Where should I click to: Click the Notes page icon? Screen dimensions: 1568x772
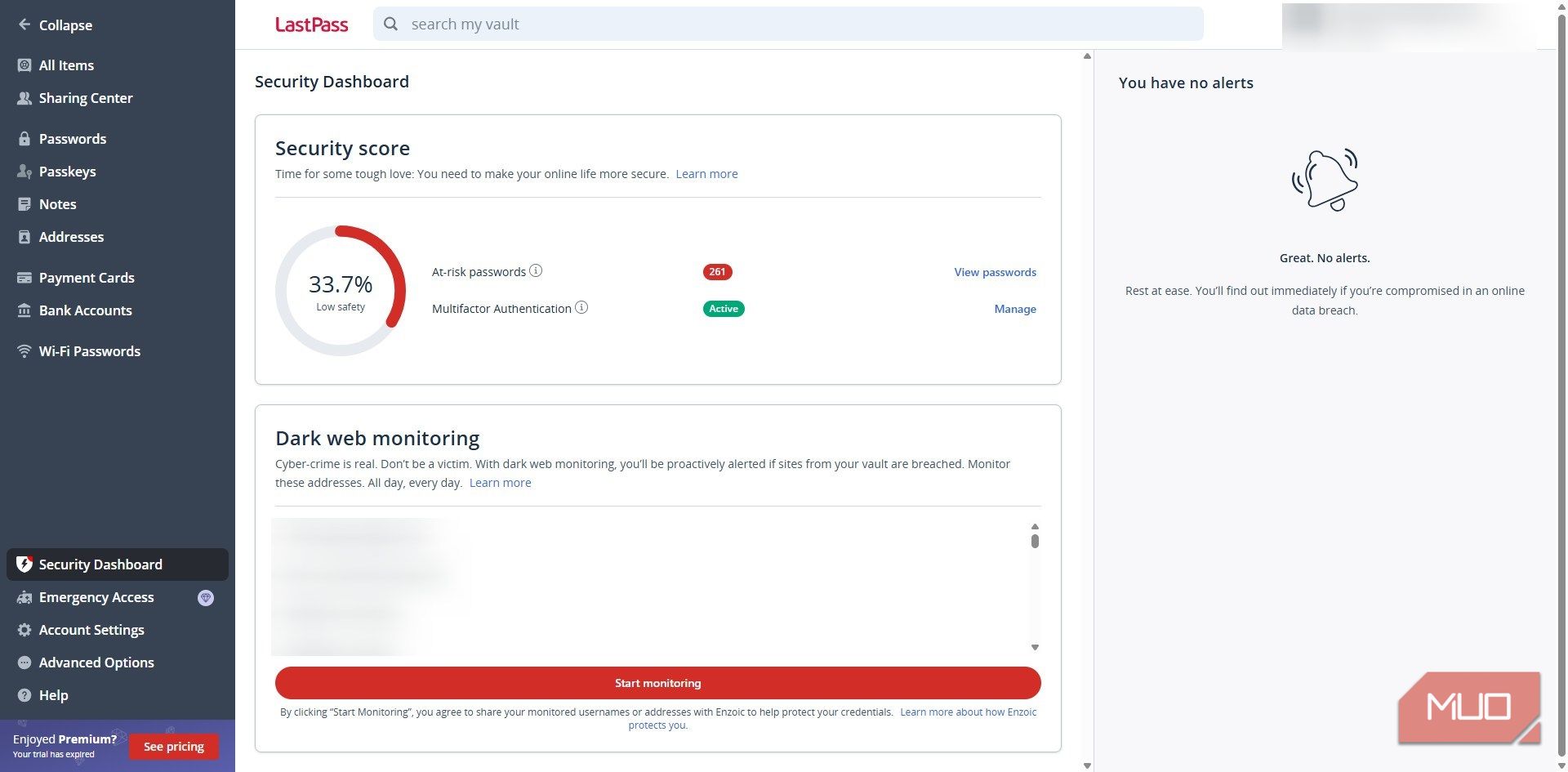[24, 204]
